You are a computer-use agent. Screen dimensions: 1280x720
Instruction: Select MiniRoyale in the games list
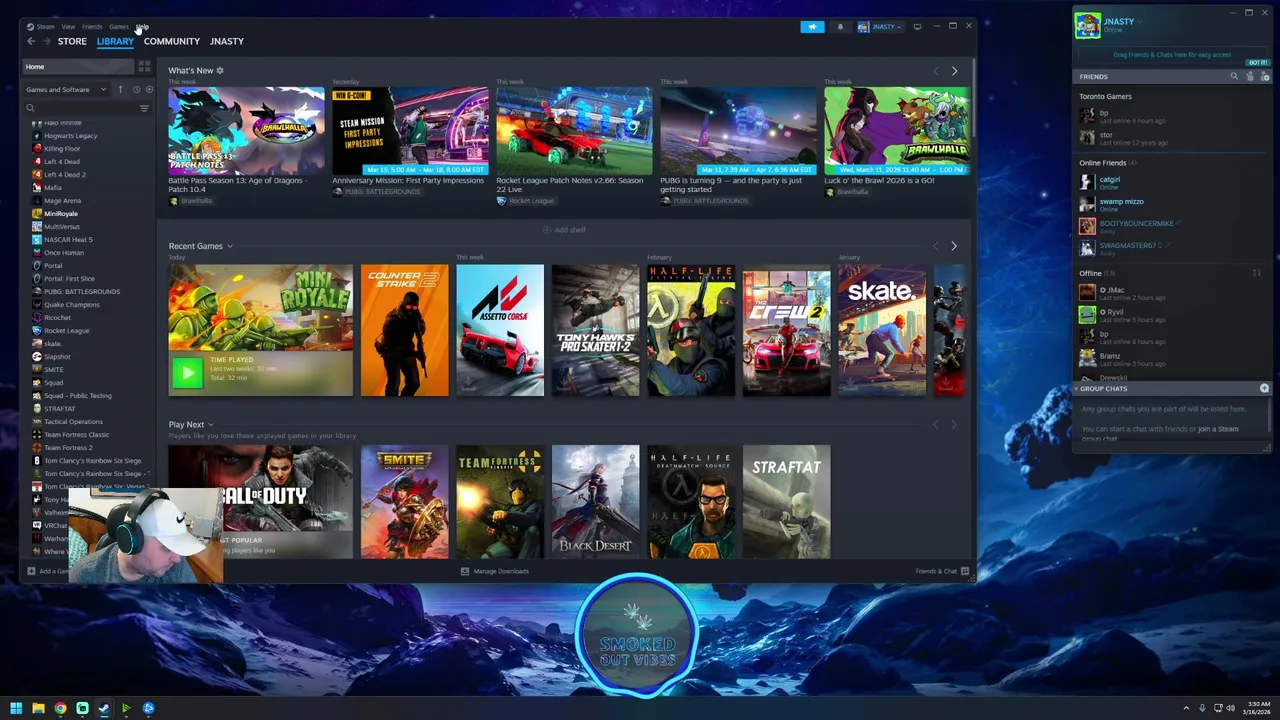[x=61, y=213]
